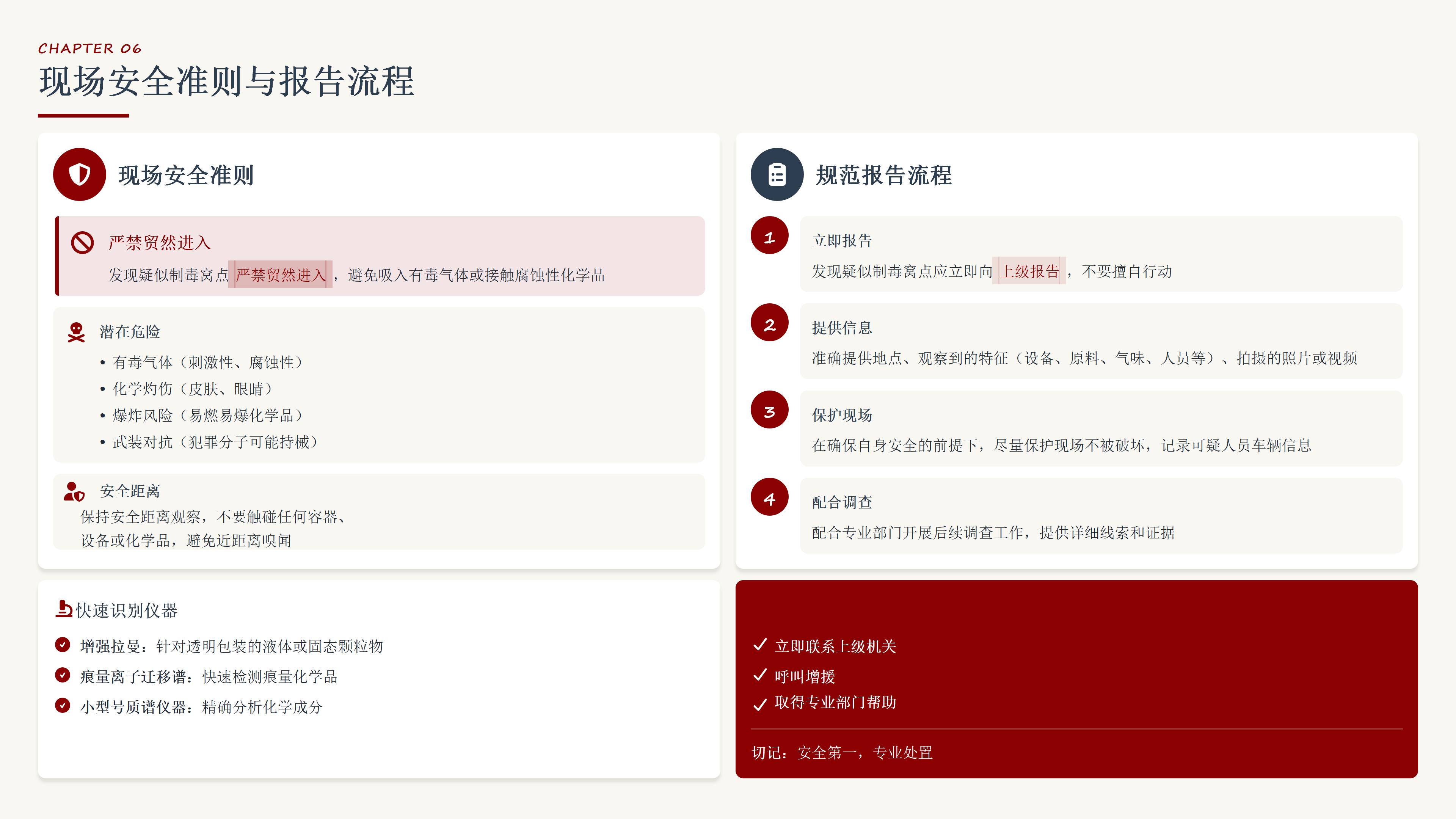Click the clipboard icon beside 规范报告流程

[777, 175]
